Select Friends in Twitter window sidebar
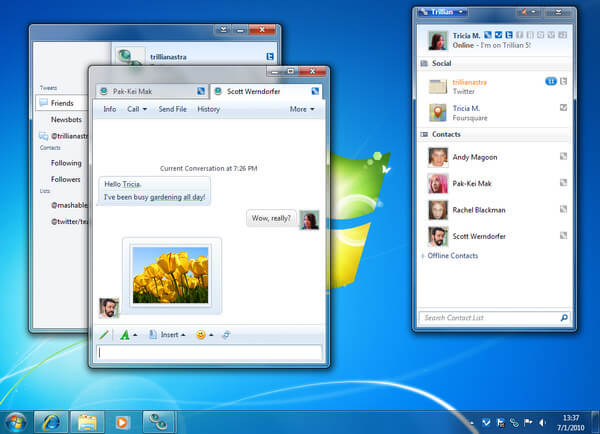Screen dimensions: 600x434 [62, 103]
